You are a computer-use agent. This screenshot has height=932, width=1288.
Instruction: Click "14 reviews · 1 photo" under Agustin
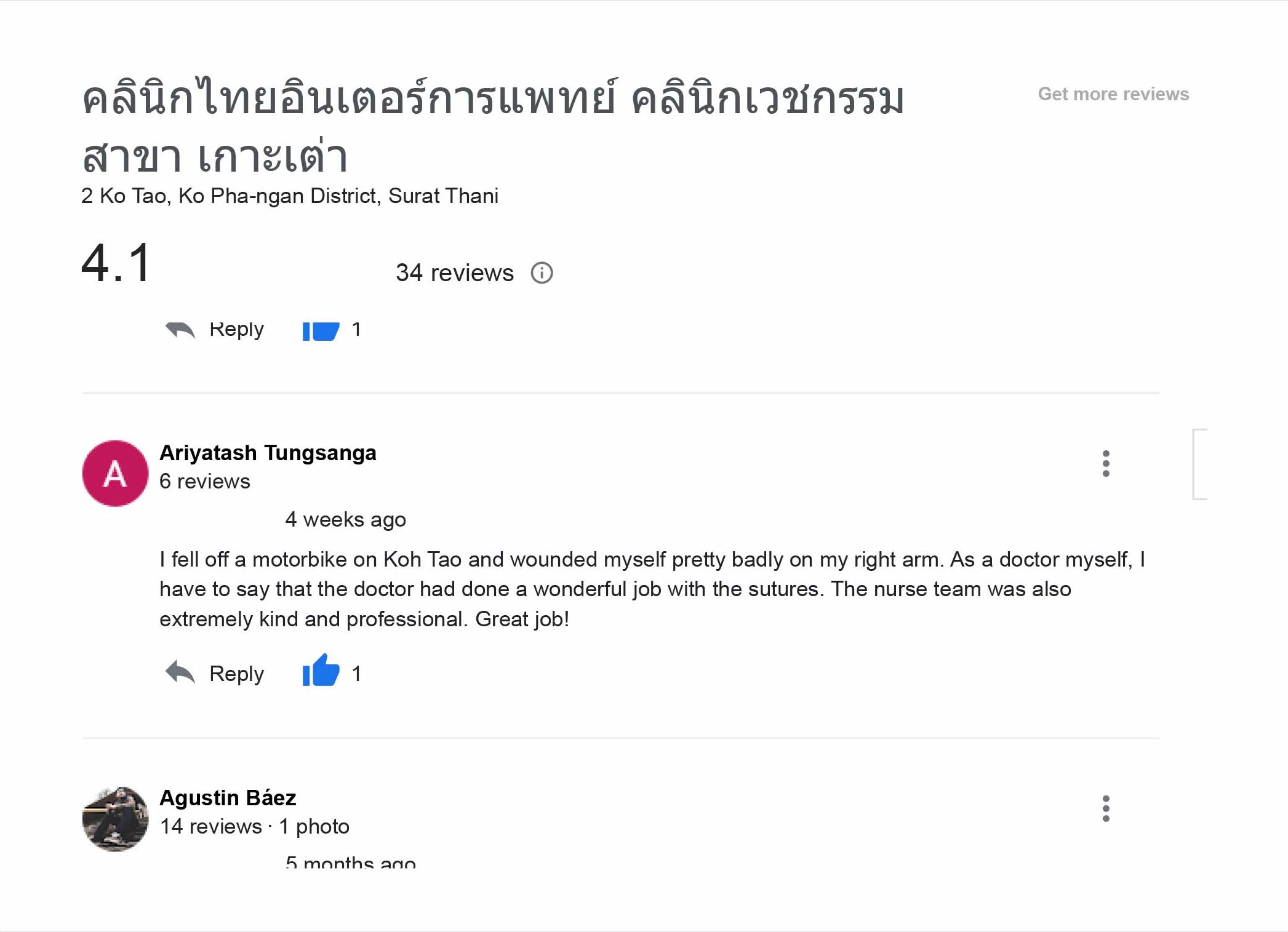click(x=254, y=826)
